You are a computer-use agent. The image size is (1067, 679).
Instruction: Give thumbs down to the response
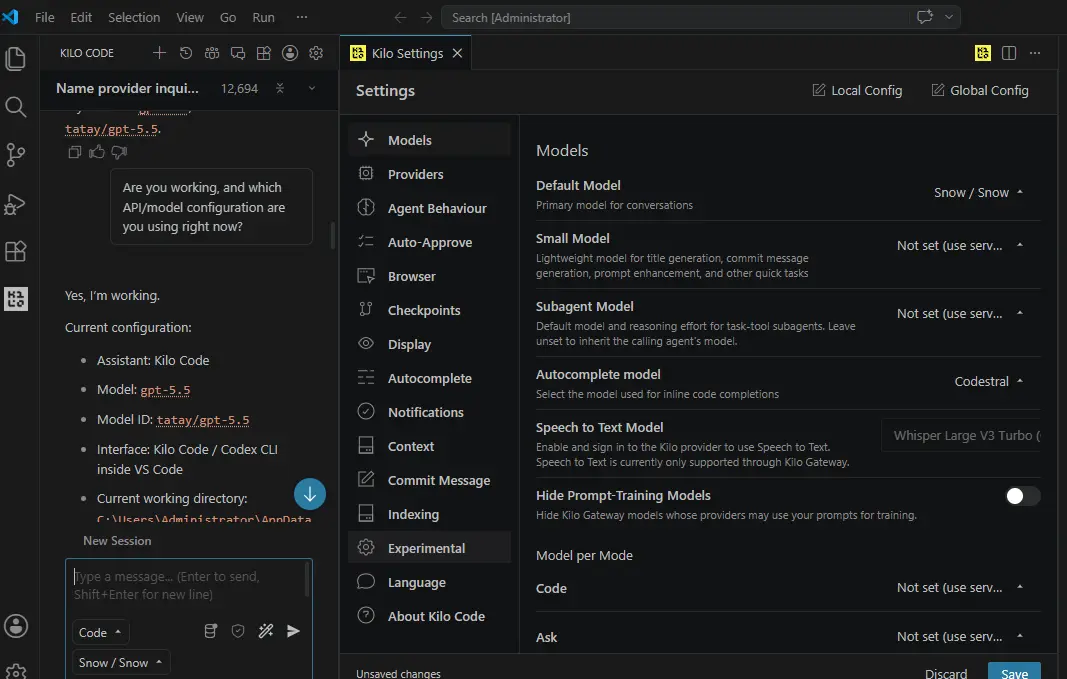119,152
